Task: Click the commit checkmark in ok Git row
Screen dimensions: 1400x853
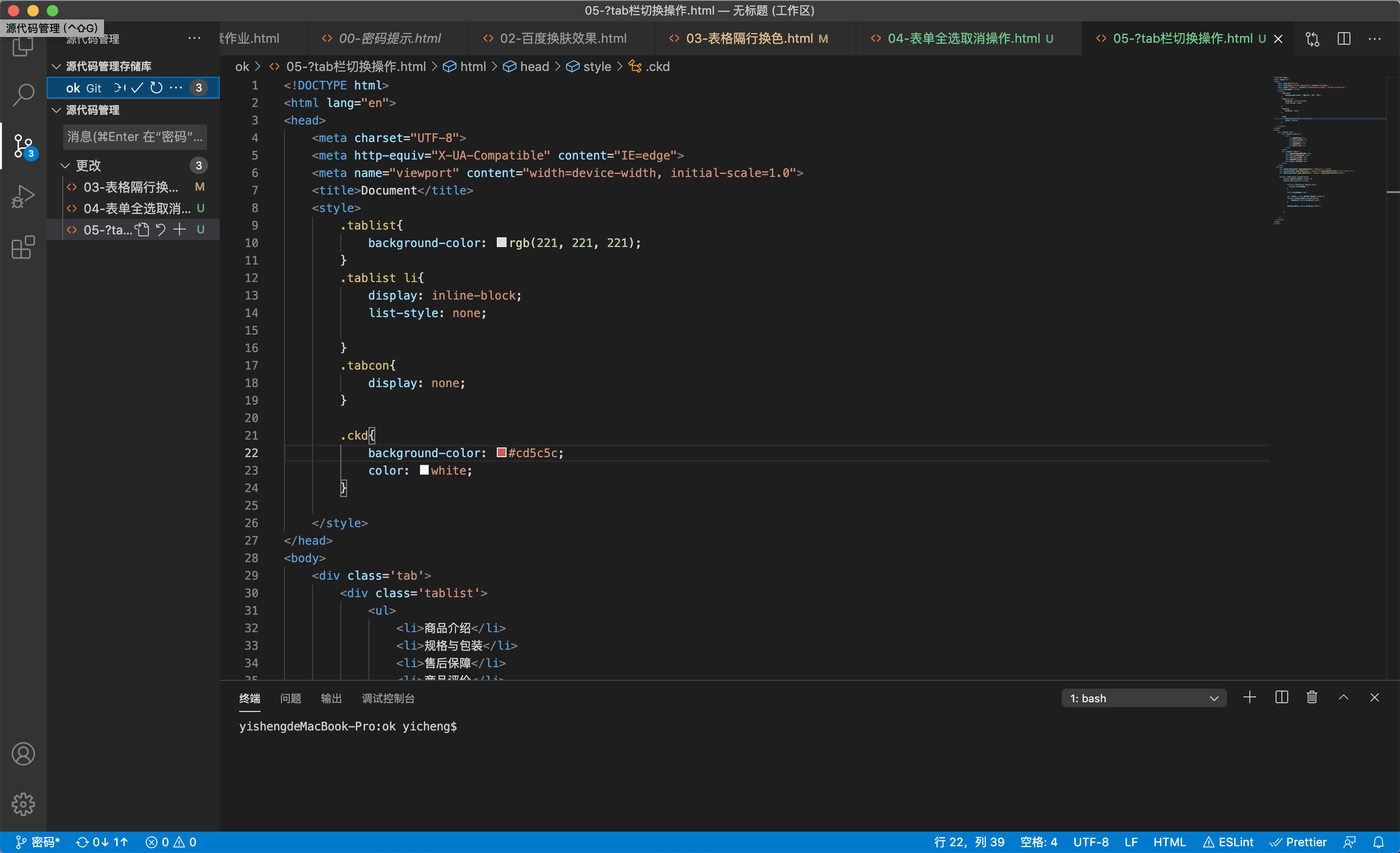Action: (x=137, y=88)
